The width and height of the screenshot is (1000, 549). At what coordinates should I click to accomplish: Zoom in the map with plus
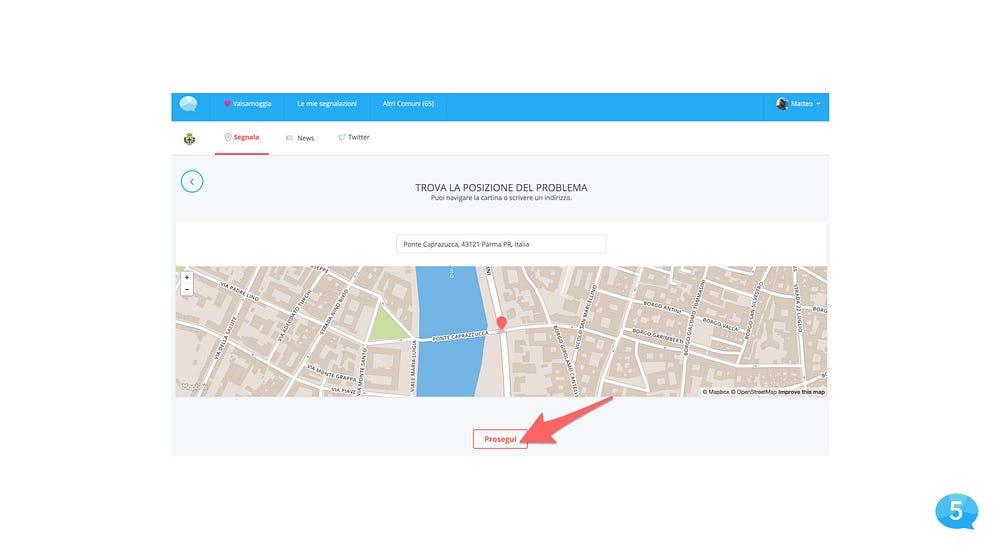point(187,277)
